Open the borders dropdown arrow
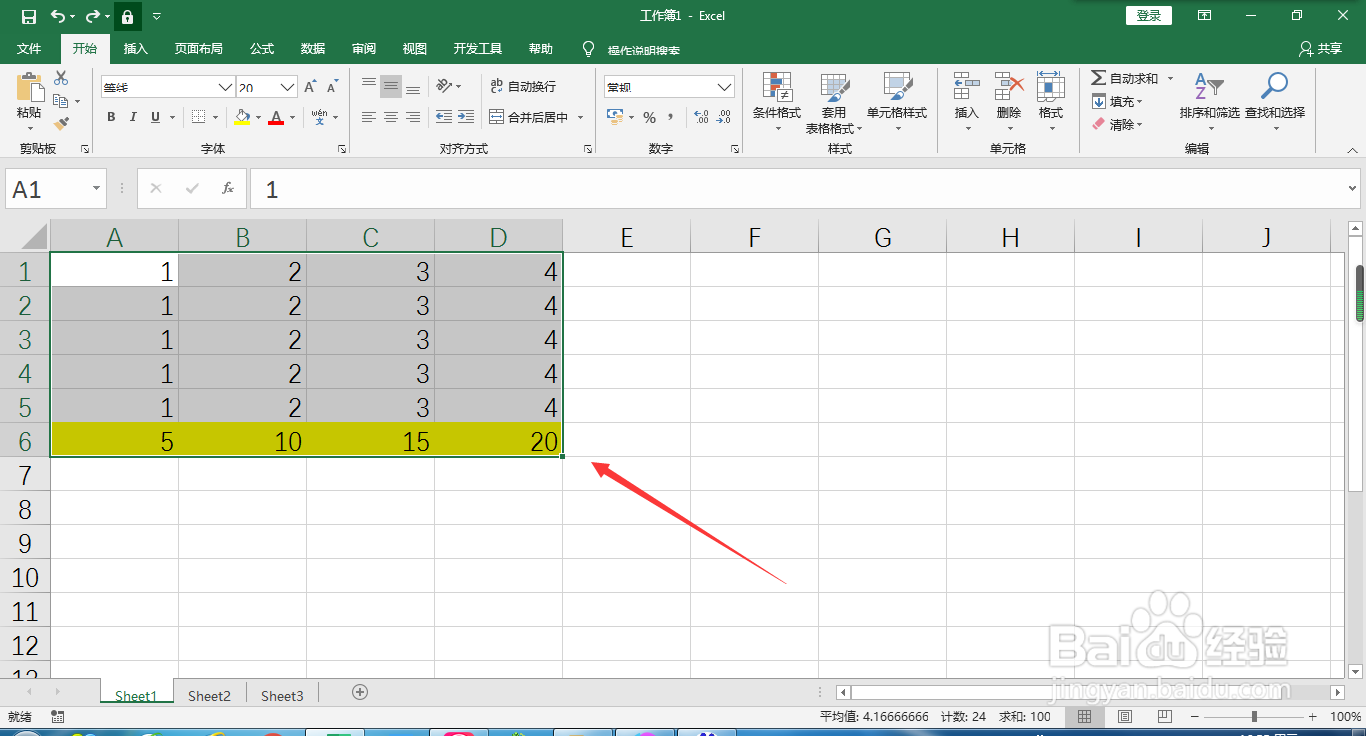Screen dimensions: 1366x736 (217, 118)
